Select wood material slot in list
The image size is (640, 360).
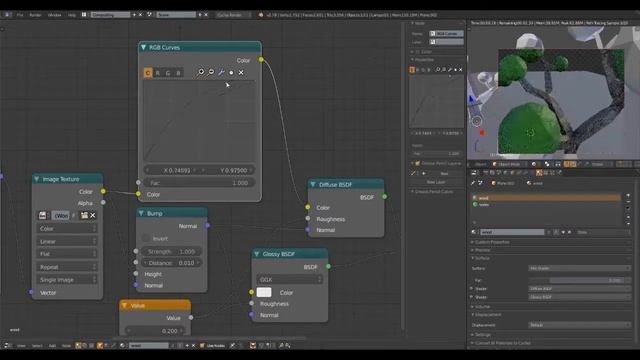[x=546, y=198]
